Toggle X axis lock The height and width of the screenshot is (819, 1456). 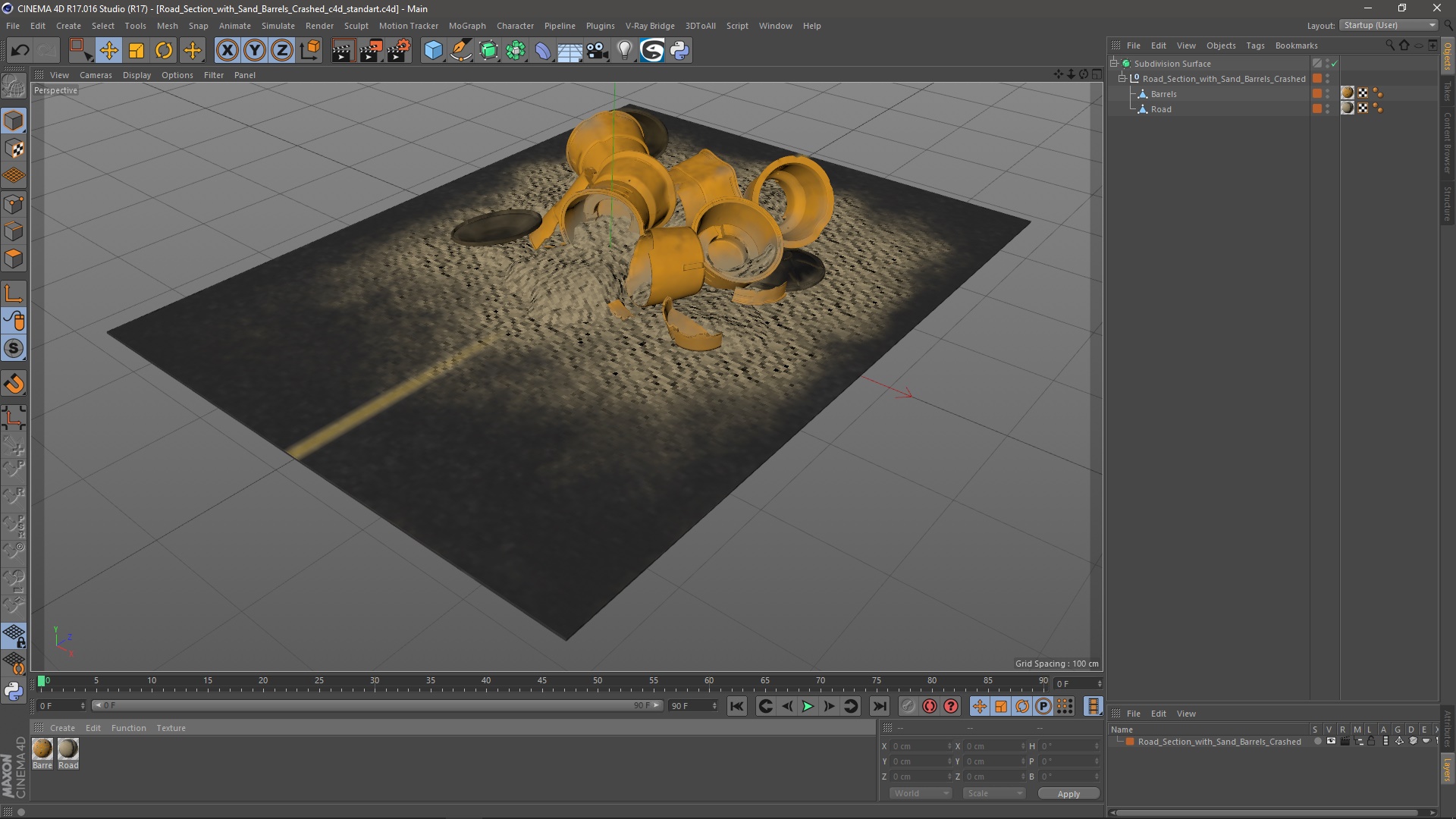point(227,51)
